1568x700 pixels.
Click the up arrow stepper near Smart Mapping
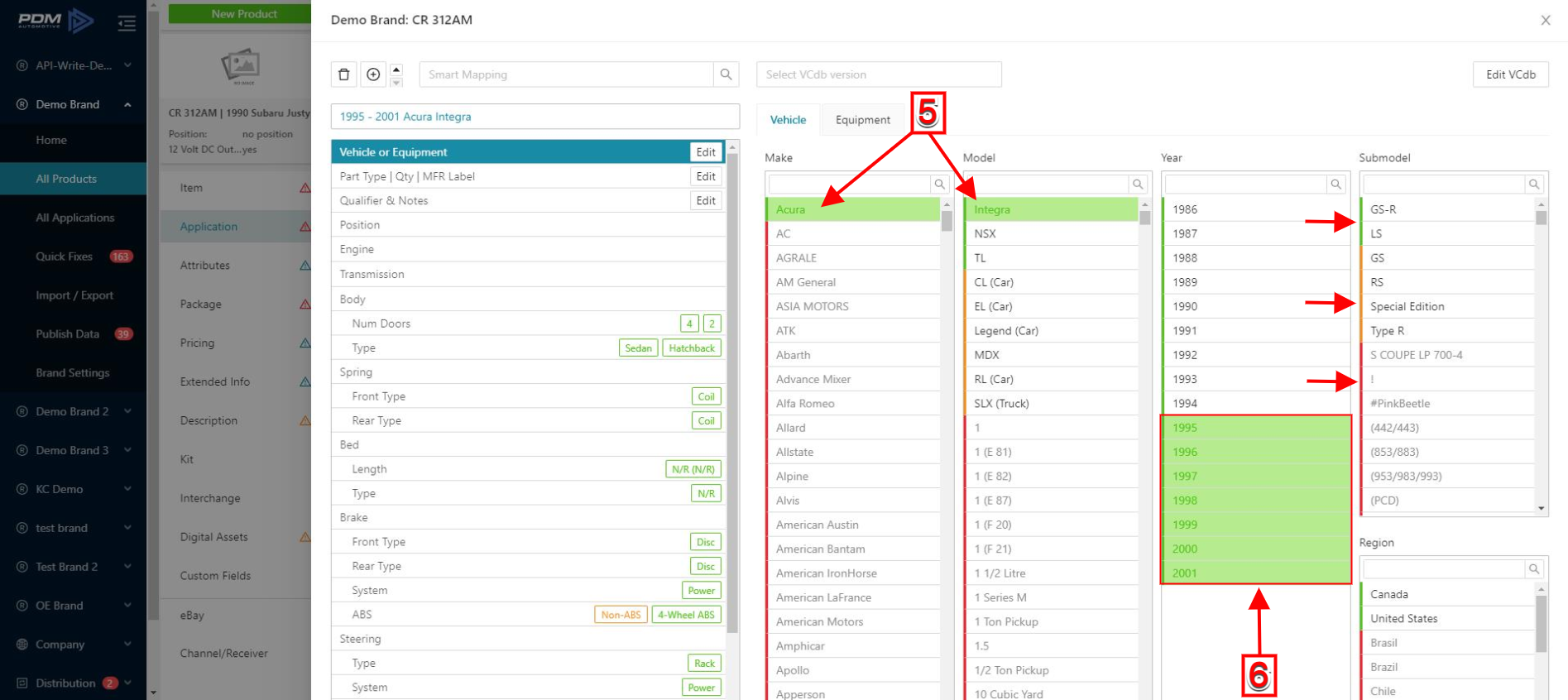click(x=396, y=69)
